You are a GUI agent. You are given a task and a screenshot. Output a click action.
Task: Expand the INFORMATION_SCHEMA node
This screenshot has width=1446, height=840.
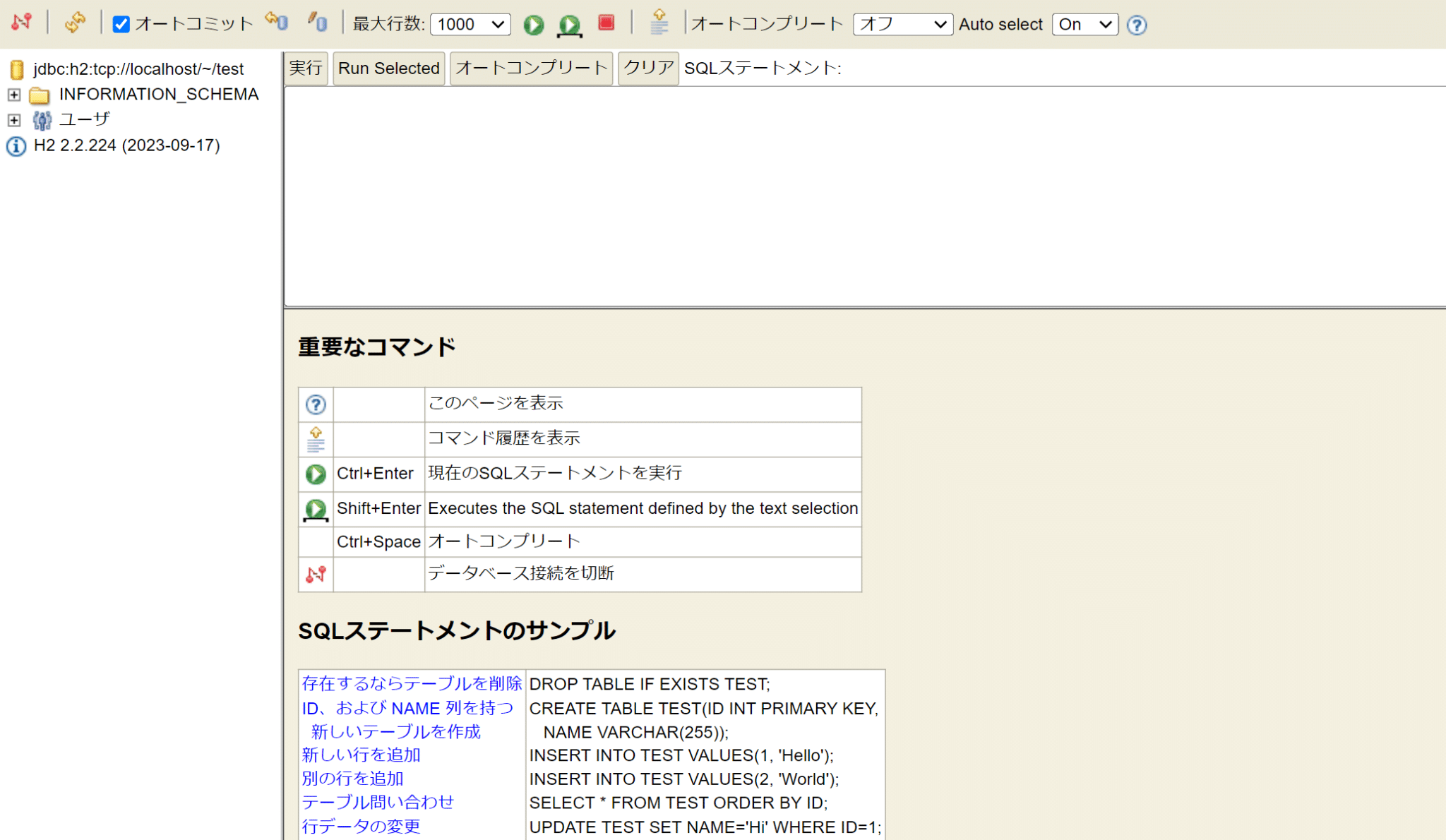tap(13, 95)
